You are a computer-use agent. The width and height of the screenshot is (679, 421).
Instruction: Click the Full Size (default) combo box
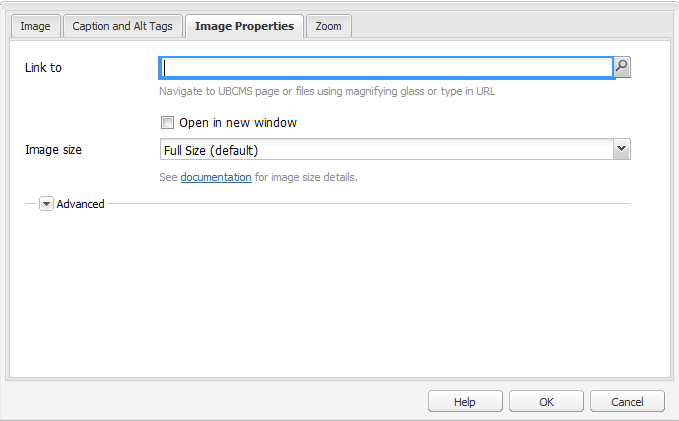386,150
